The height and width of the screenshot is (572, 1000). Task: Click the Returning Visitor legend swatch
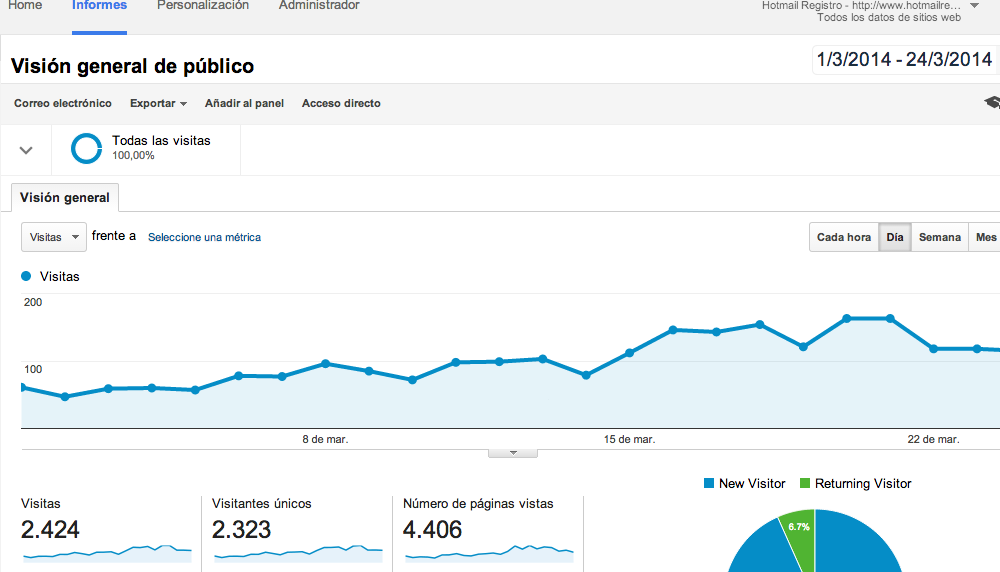click(x=805, y=483)
